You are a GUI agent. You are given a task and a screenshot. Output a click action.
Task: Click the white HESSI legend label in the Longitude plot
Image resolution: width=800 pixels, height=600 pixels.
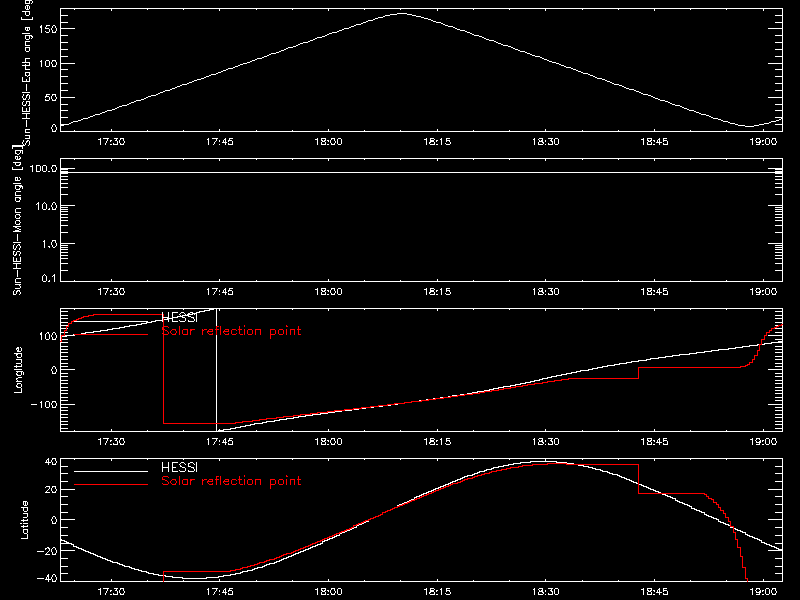point(179,318)
